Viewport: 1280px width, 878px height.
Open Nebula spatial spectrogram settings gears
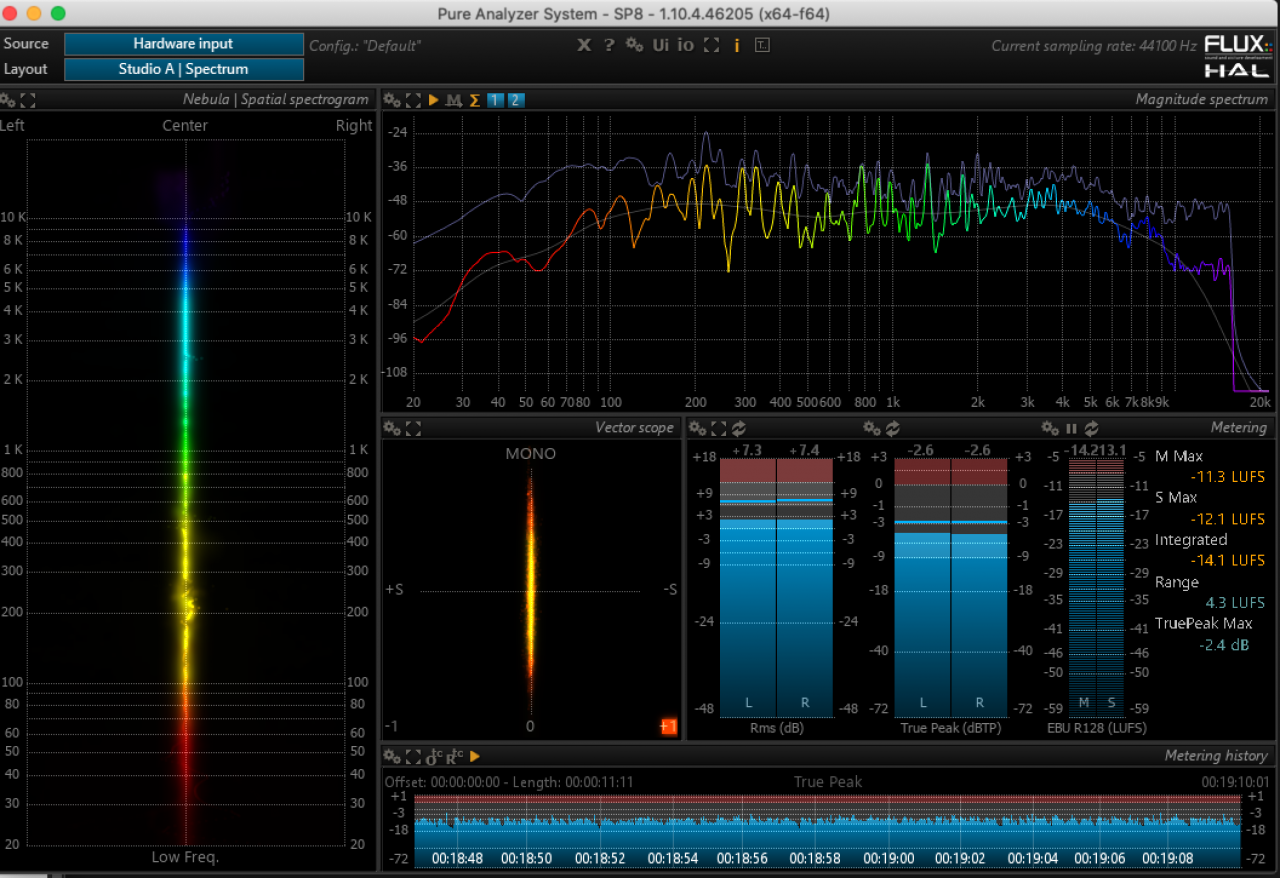click(x=8, y=100)
